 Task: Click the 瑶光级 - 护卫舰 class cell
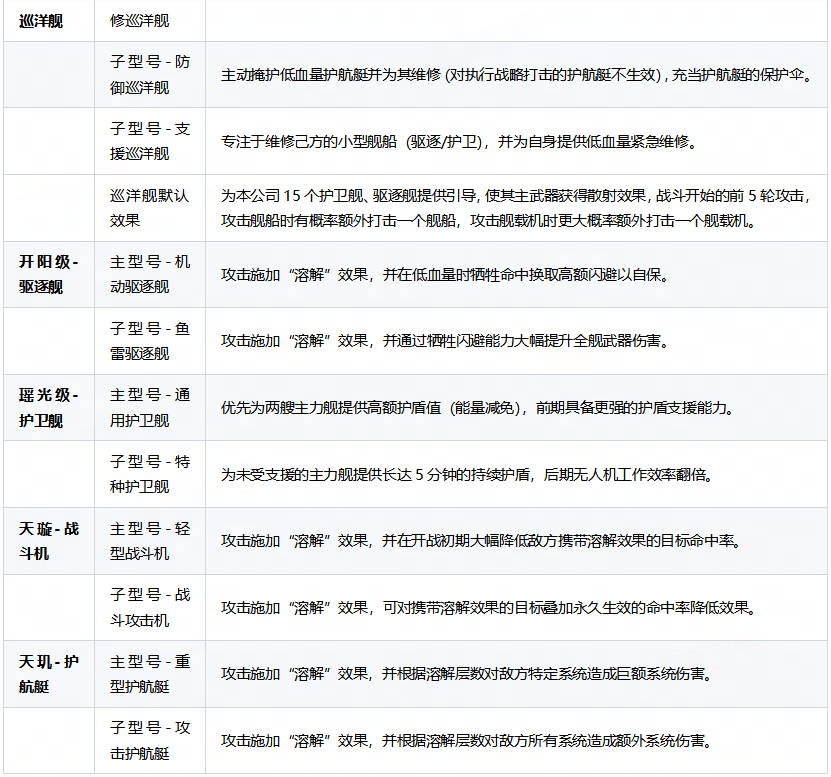click(x=48, y=407)
